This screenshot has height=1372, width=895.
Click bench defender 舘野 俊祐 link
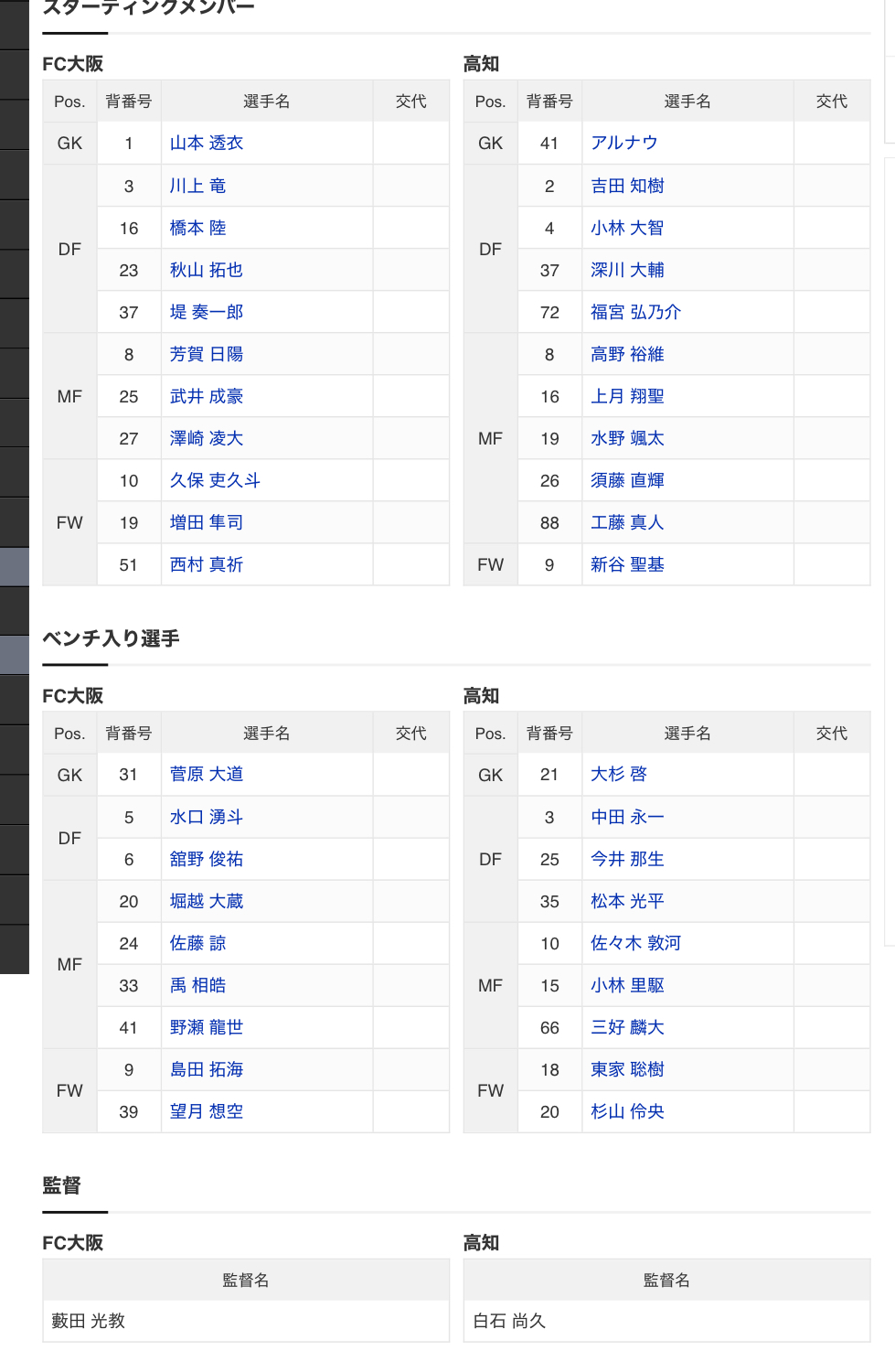(x=207, y=859)
